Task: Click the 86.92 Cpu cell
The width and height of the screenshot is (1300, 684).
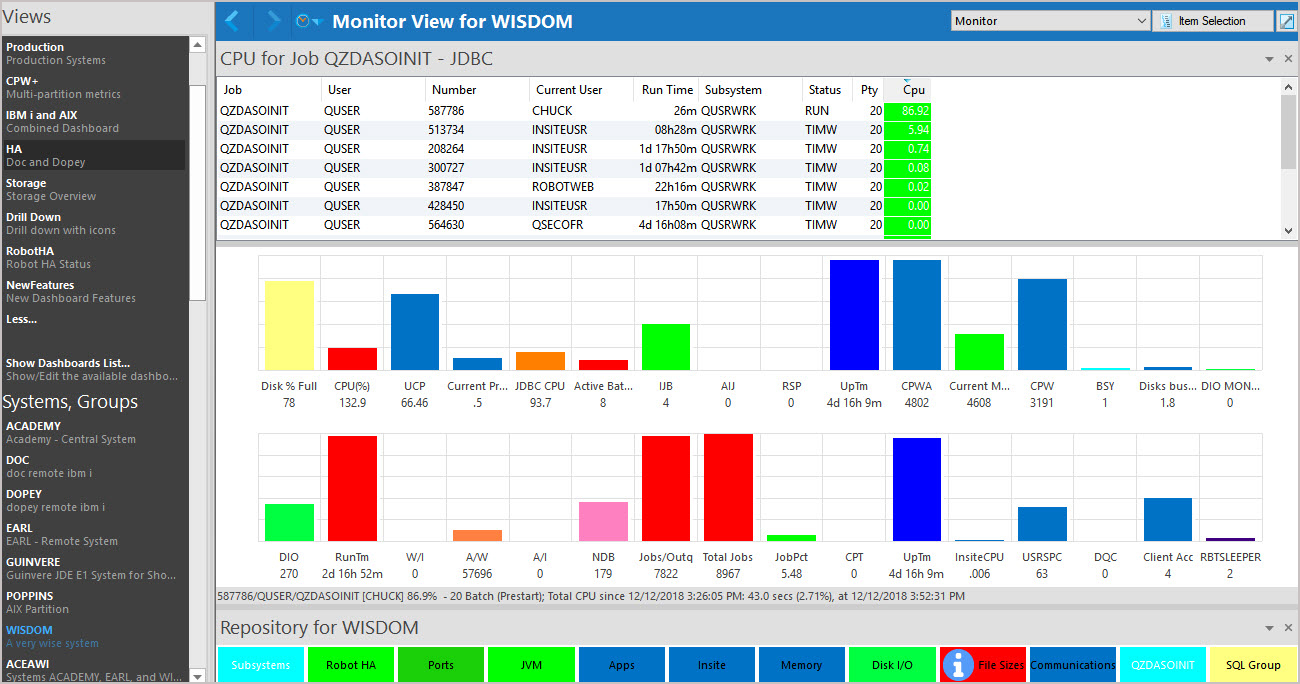Action: (x=907, y=111)
